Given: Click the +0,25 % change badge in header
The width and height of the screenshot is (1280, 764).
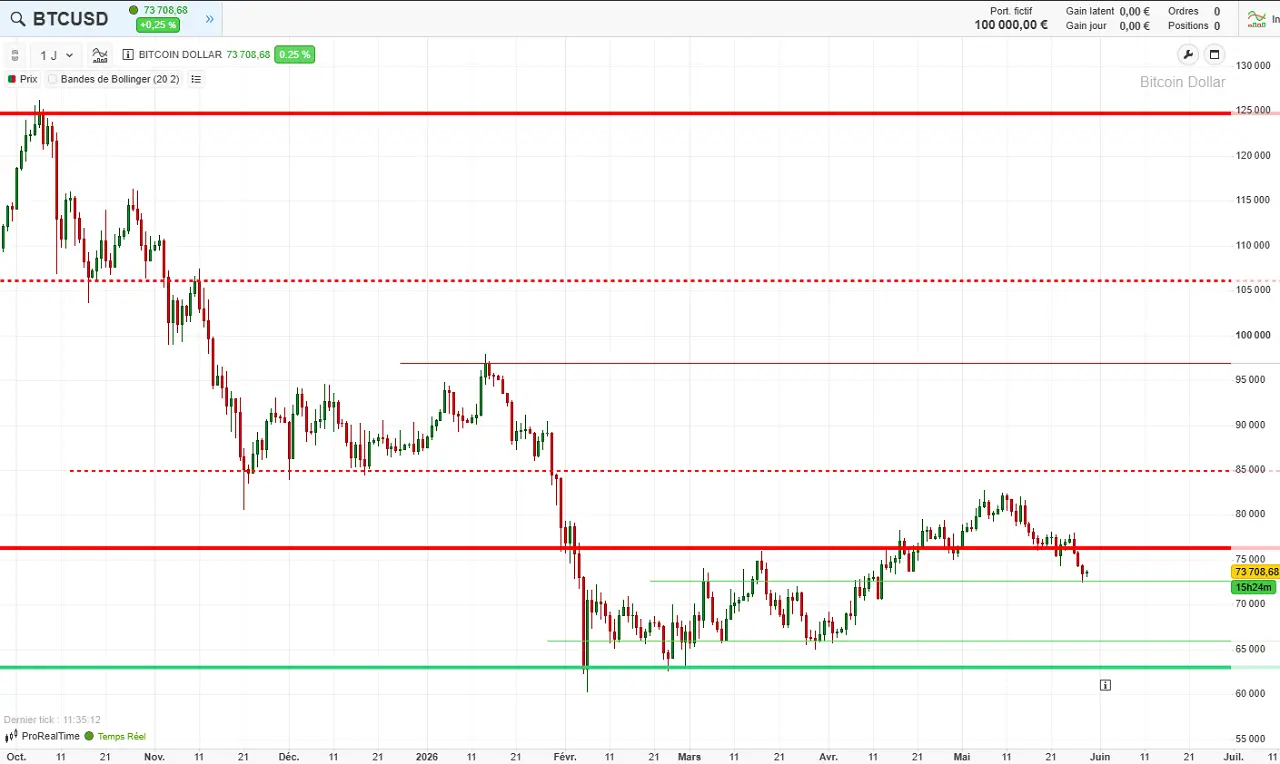Looking at the screenshot, I should tap(158, 25).
